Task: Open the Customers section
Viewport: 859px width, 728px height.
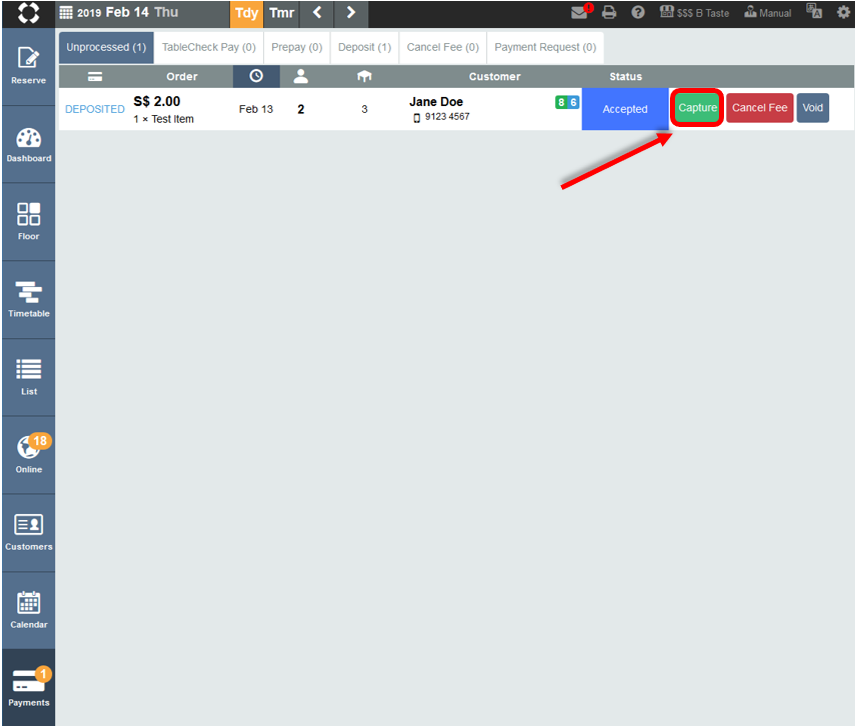Action: pos(28,532)
